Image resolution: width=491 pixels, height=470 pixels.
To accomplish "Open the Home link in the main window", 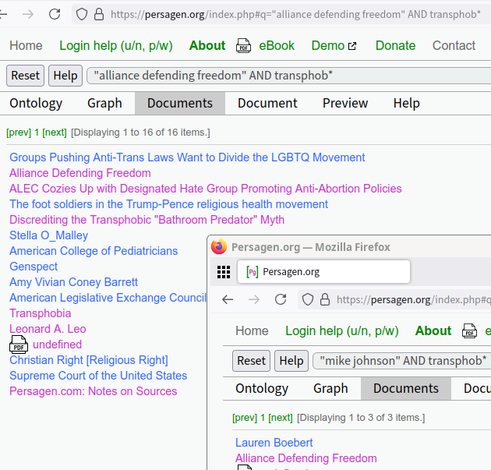I will click(26, 46).
